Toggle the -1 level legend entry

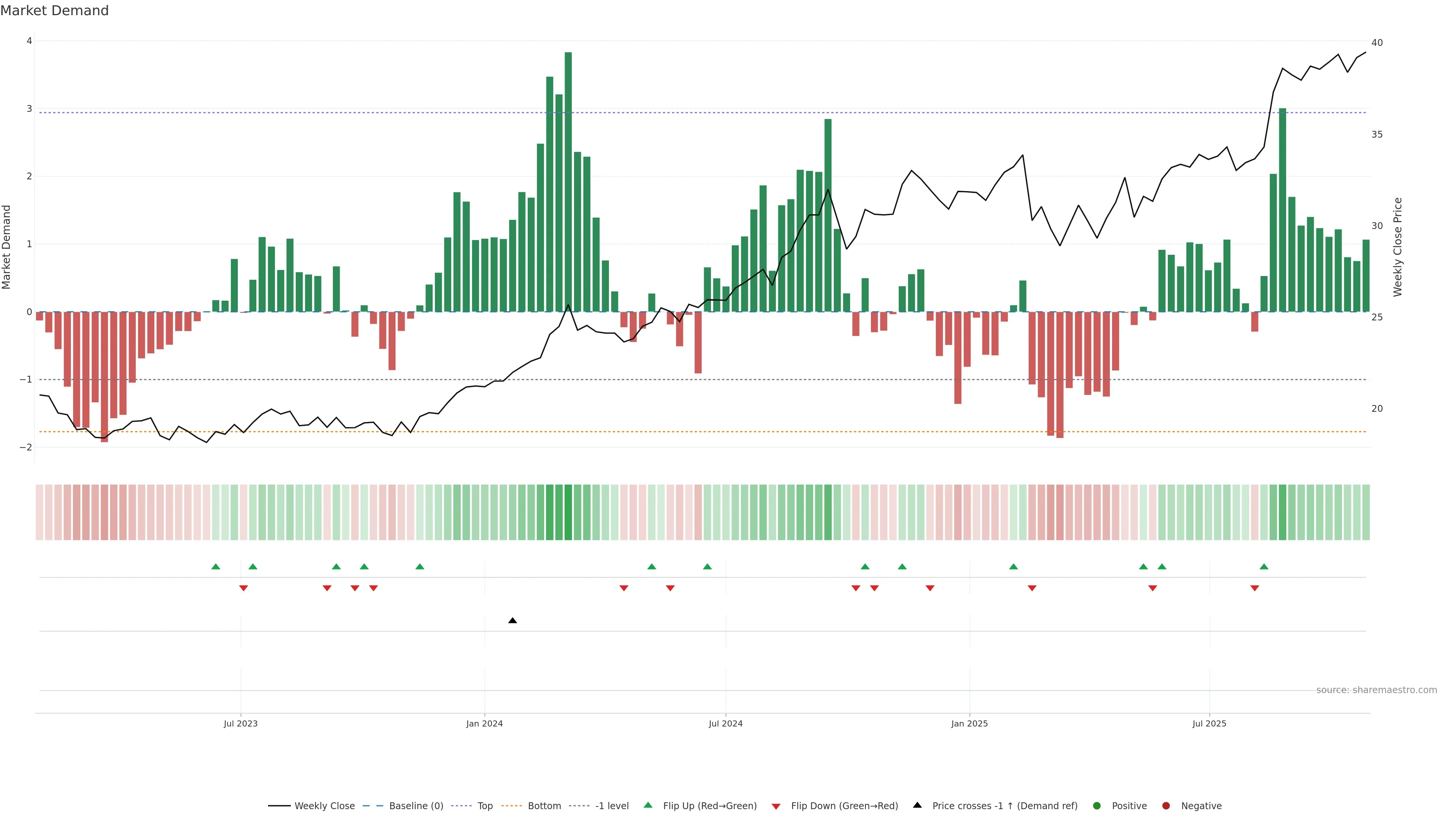click(612, 805)
